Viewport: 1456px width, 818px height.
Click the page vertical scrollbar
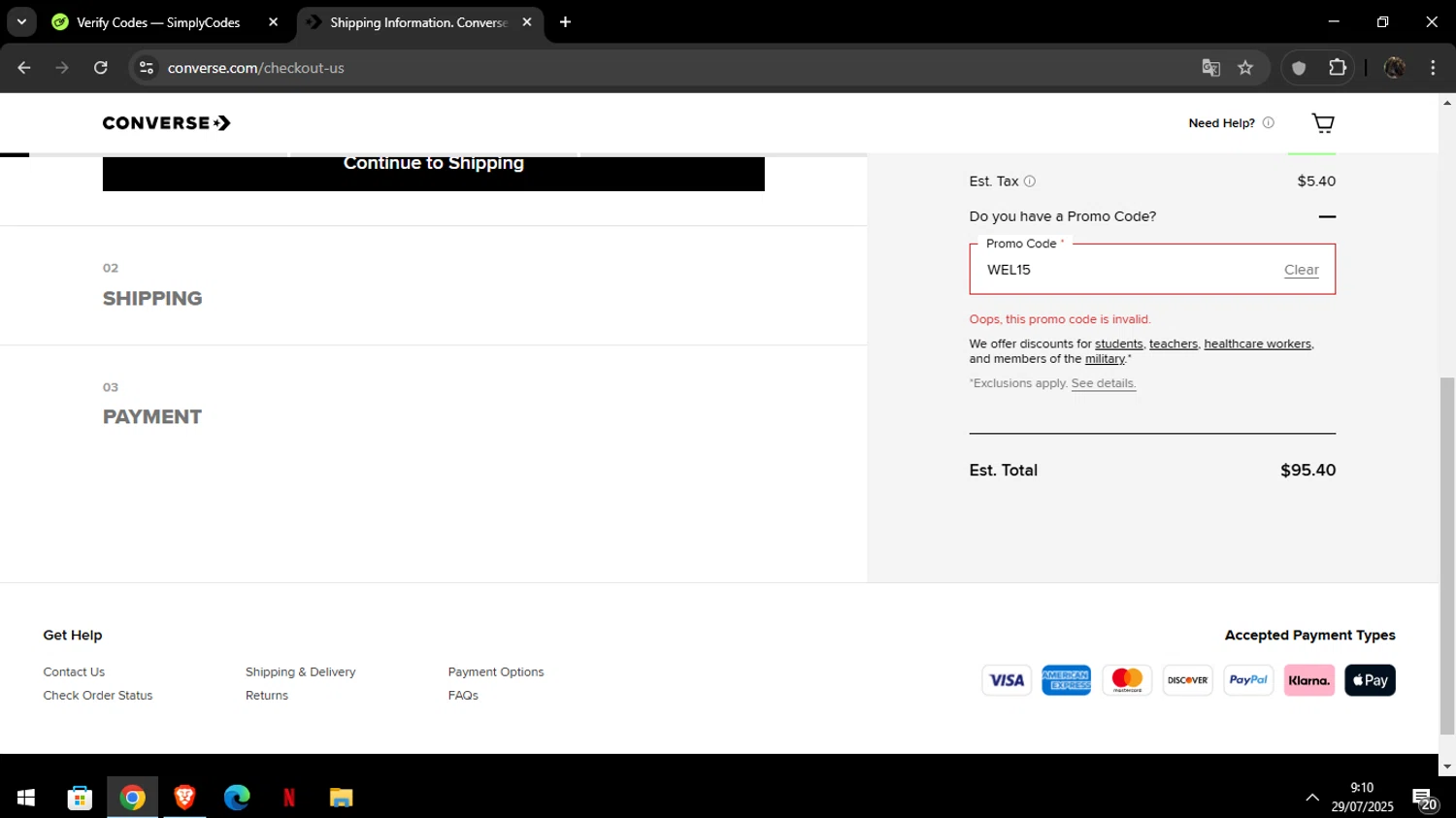[x=1447, y=555]
